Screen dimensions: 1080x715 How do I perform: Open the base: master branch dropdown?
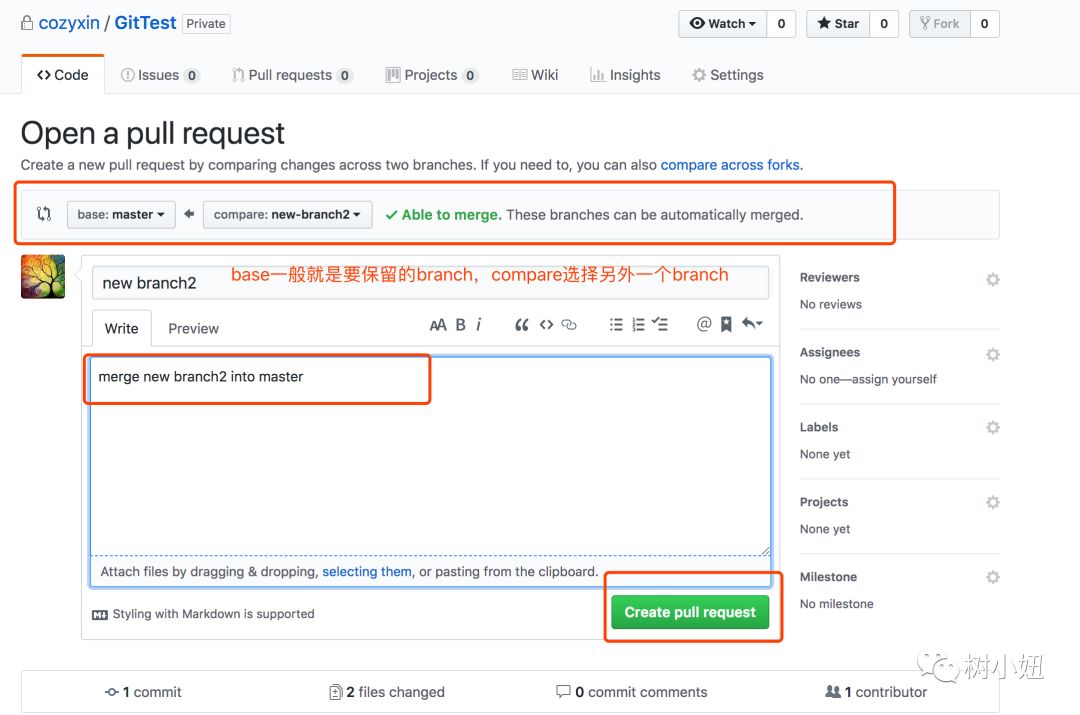tap(121, 214)
